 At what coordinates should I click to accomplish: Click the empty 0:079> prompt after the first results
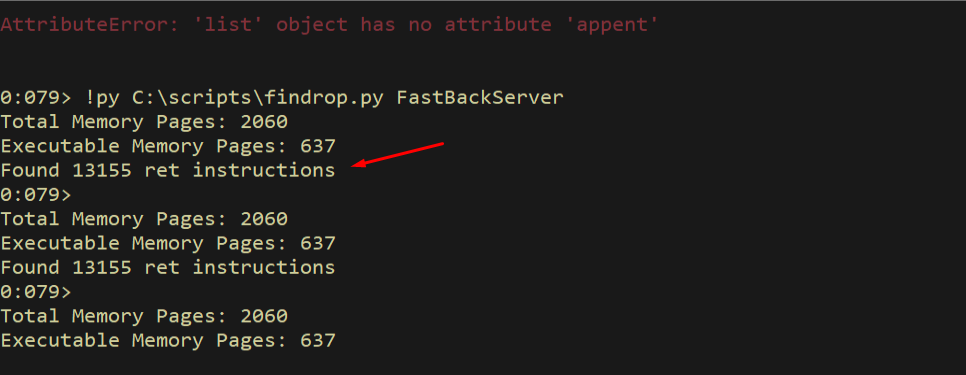tap(36, 195)
